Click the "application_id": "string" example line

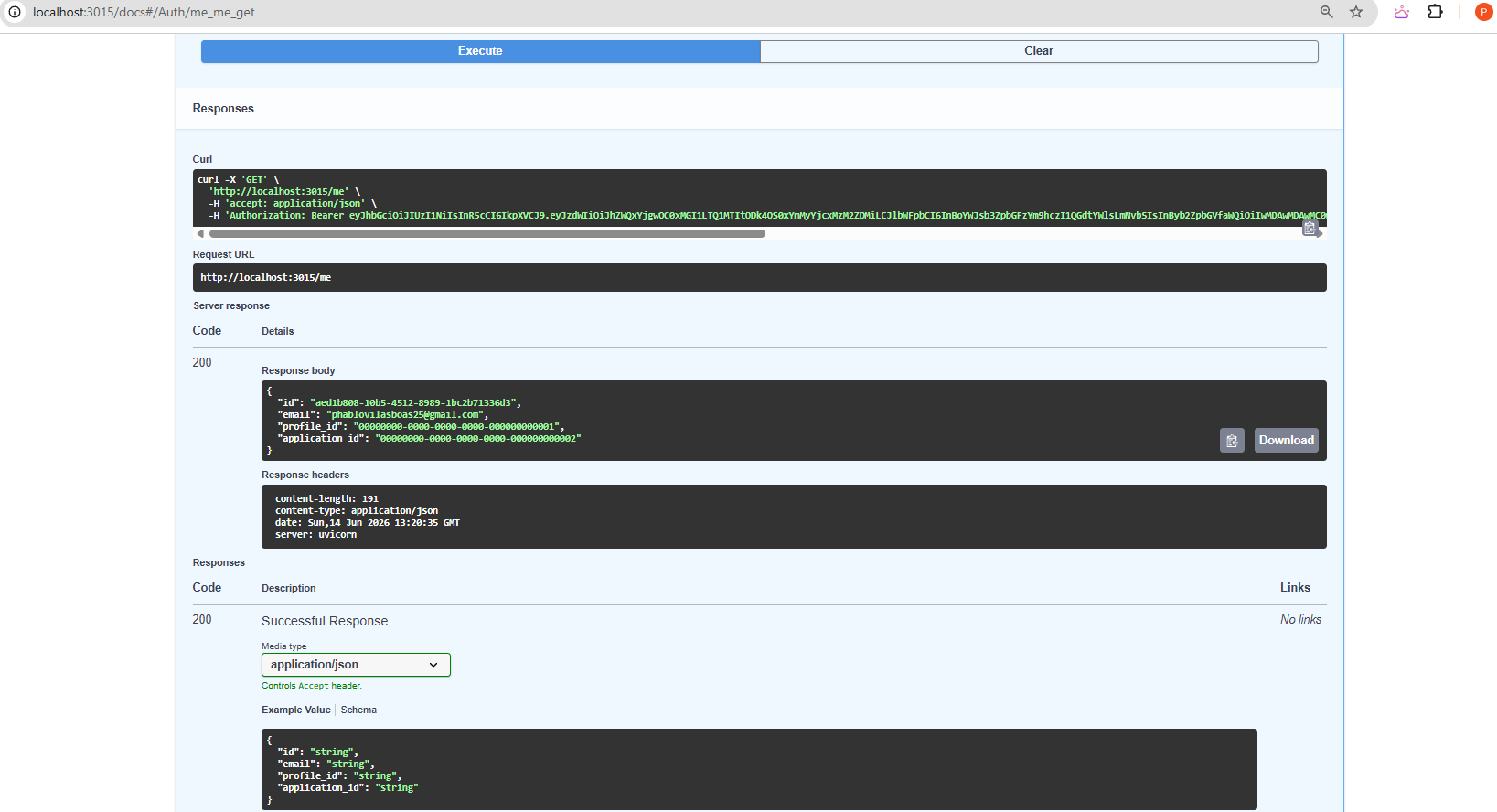point(348,787)
